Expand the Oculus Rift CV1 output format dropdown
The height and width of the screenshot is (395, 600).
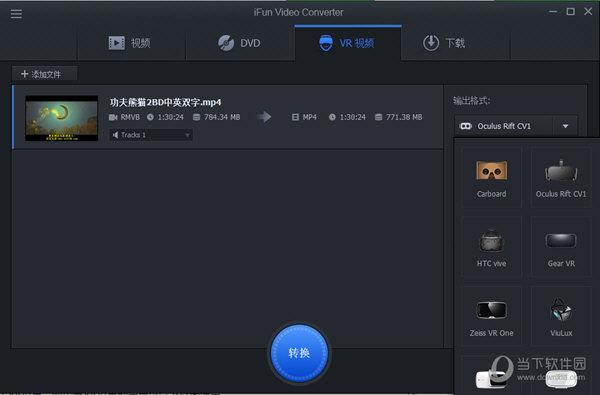516,126
